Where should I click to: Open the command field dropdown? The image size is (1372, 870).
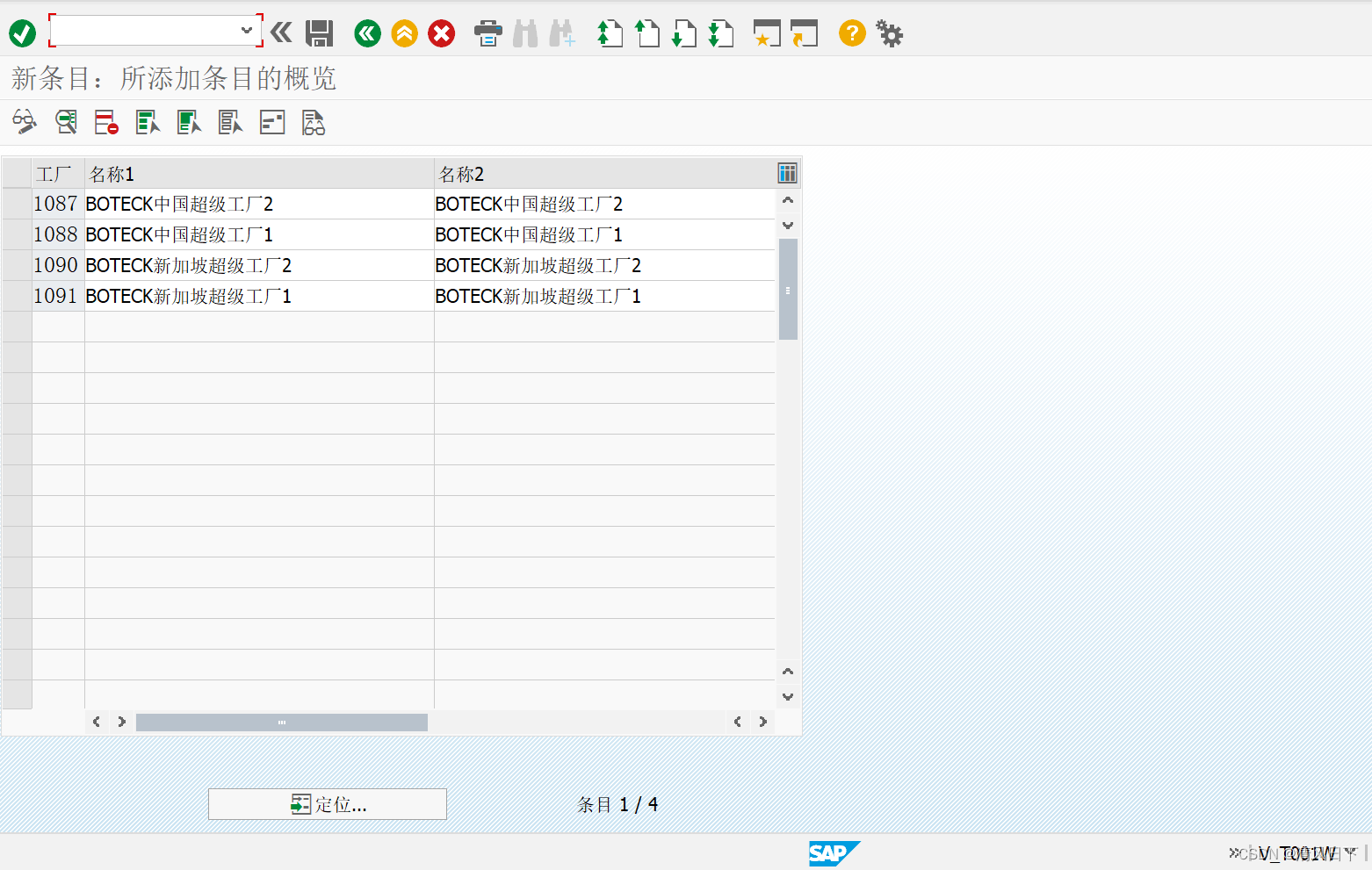(247, 29)
